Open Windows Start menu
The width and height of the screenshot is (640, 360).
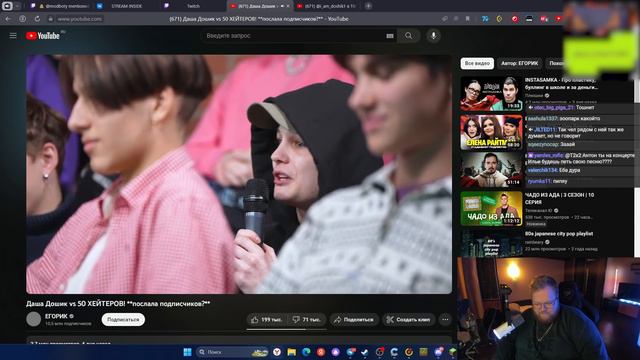187,352
